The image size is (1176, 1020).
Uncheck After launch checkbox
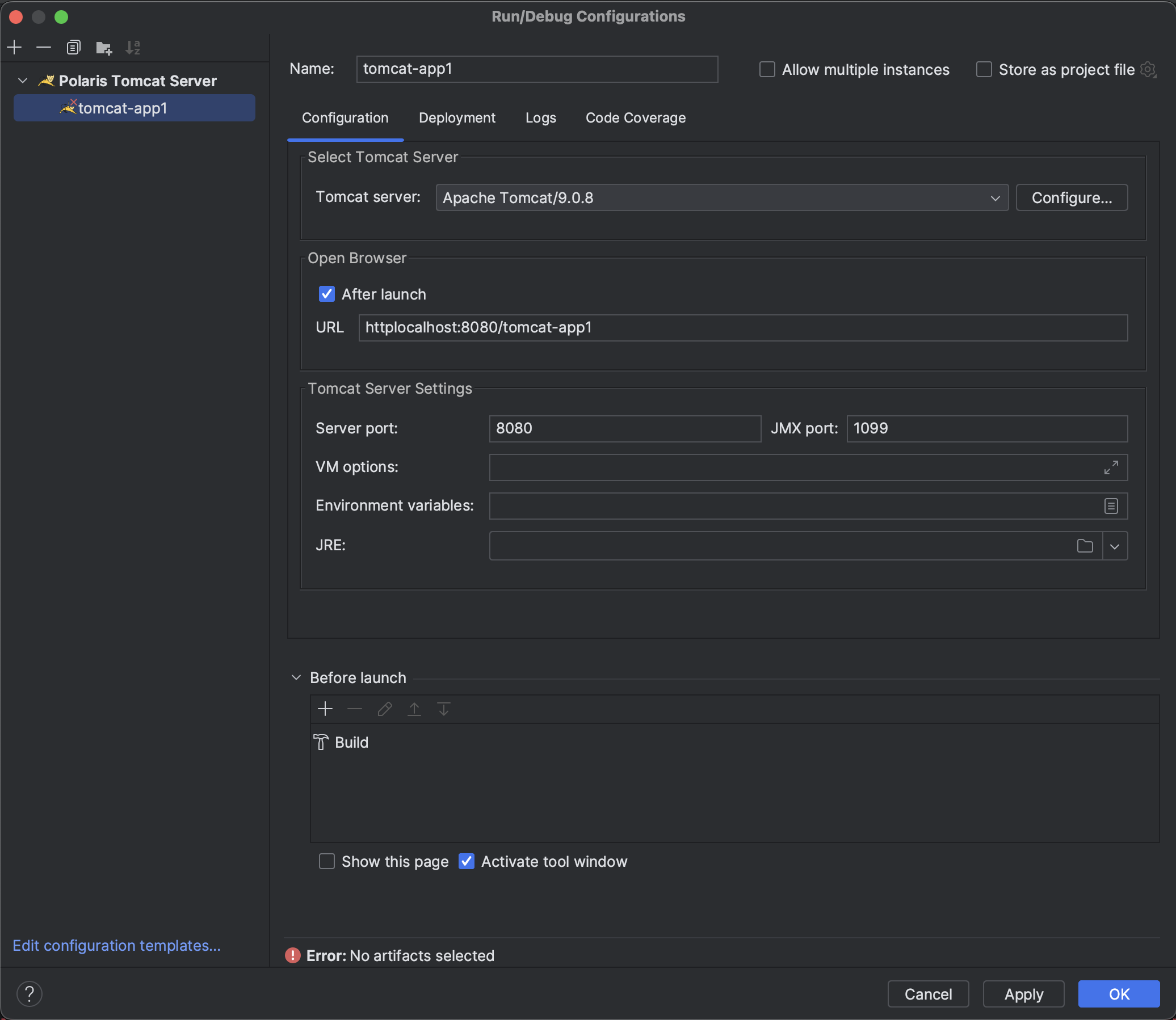(x=327, y=294)
